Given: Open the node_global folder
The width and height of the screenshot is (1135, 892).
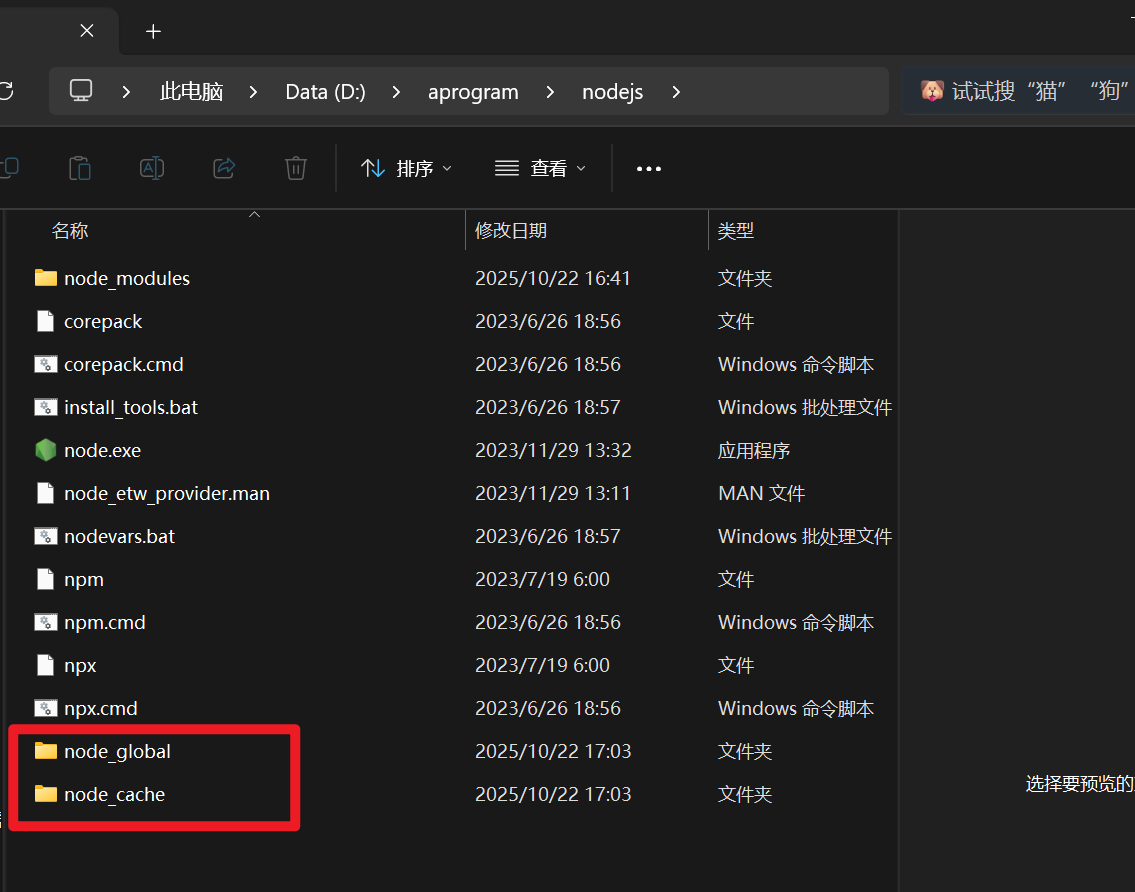Looking at the screenshot, I should click(117, 751).
